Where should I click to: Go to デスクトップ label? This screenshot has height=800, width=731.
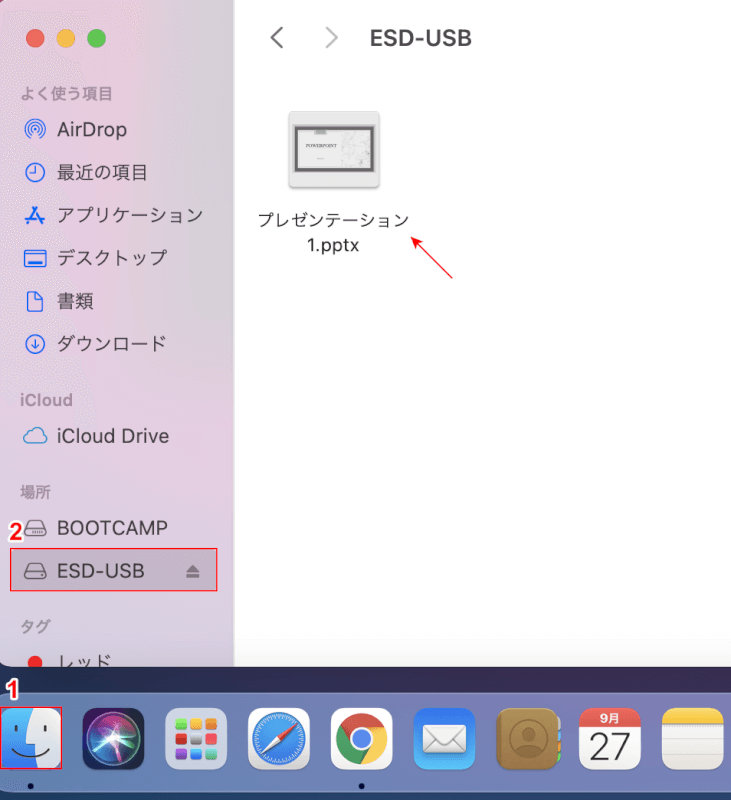tap(112, 258)
